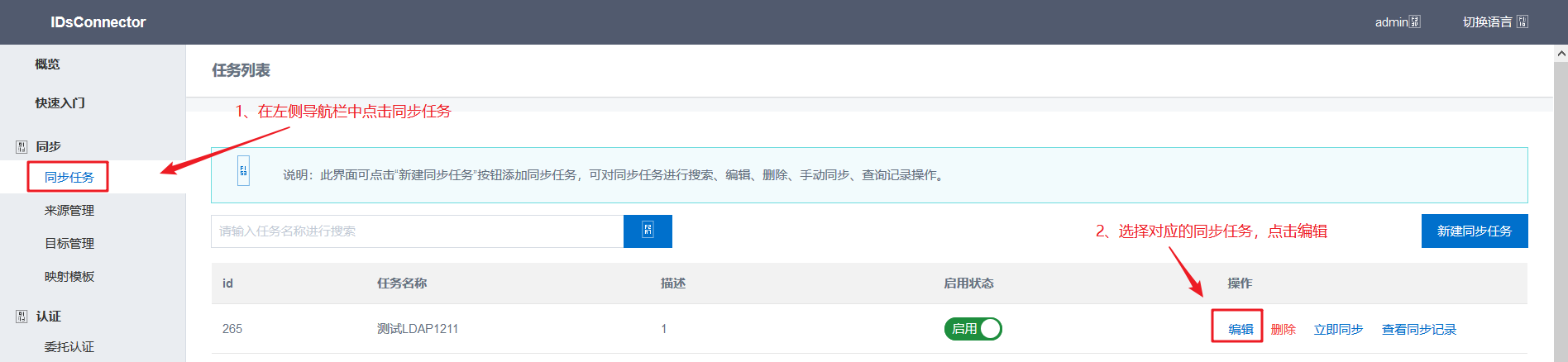
Task: Click the scrollbar up arrow
Action: click(x=1561, y=53)
